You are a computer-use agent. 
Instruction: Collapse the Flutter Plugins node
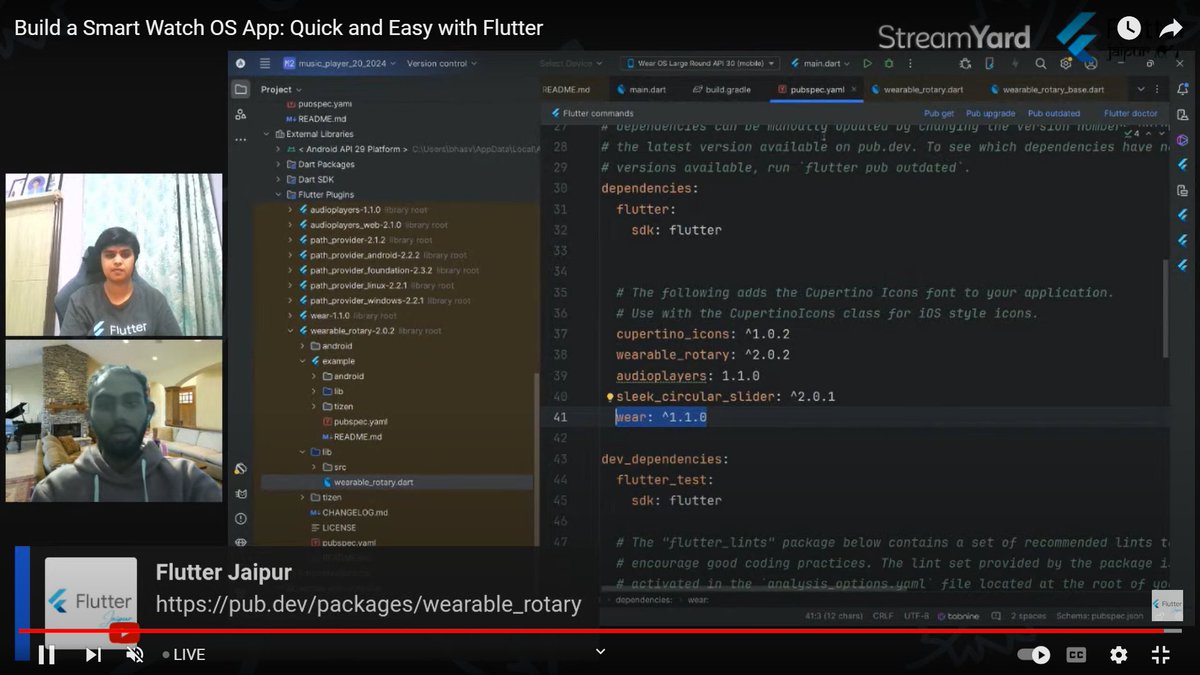coord(278,194)
